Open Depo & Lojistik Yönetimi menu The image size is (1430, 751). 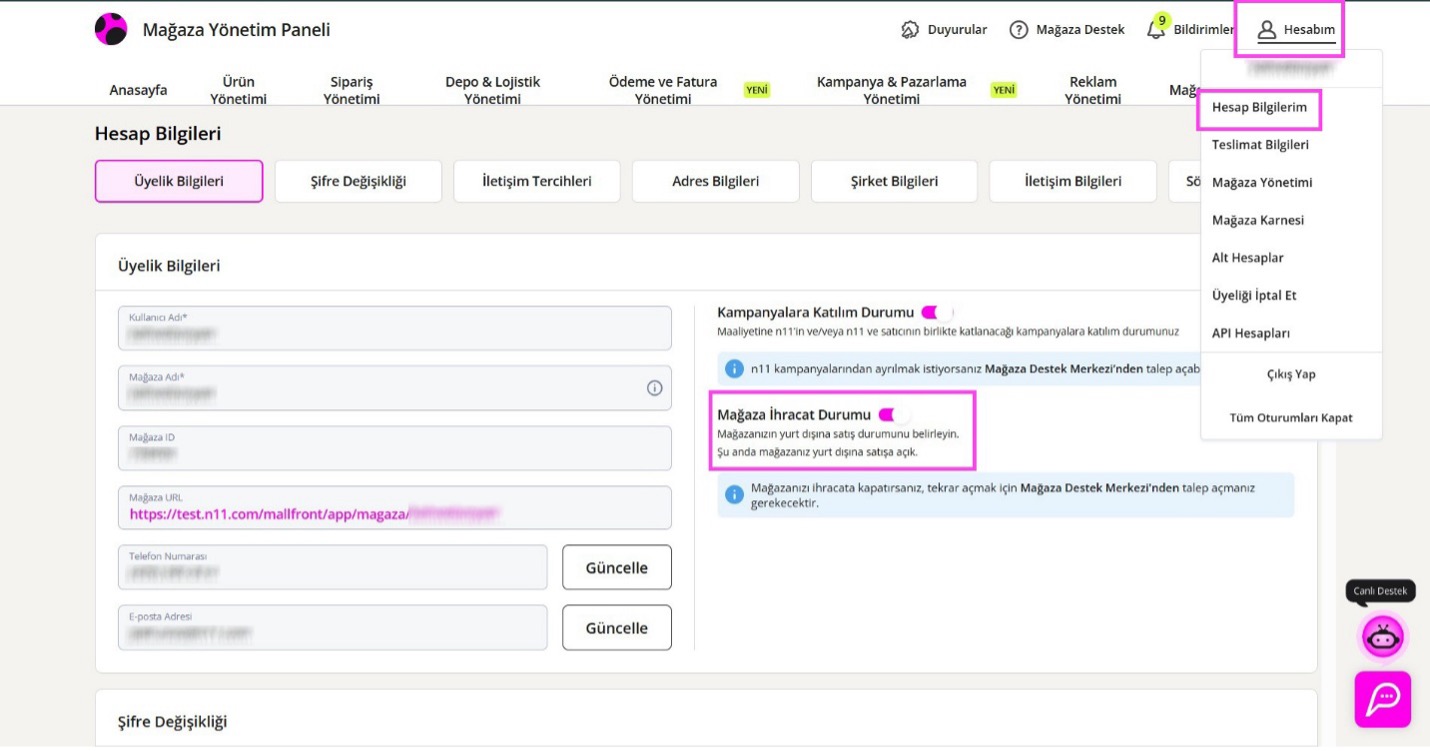pos(492,90)
